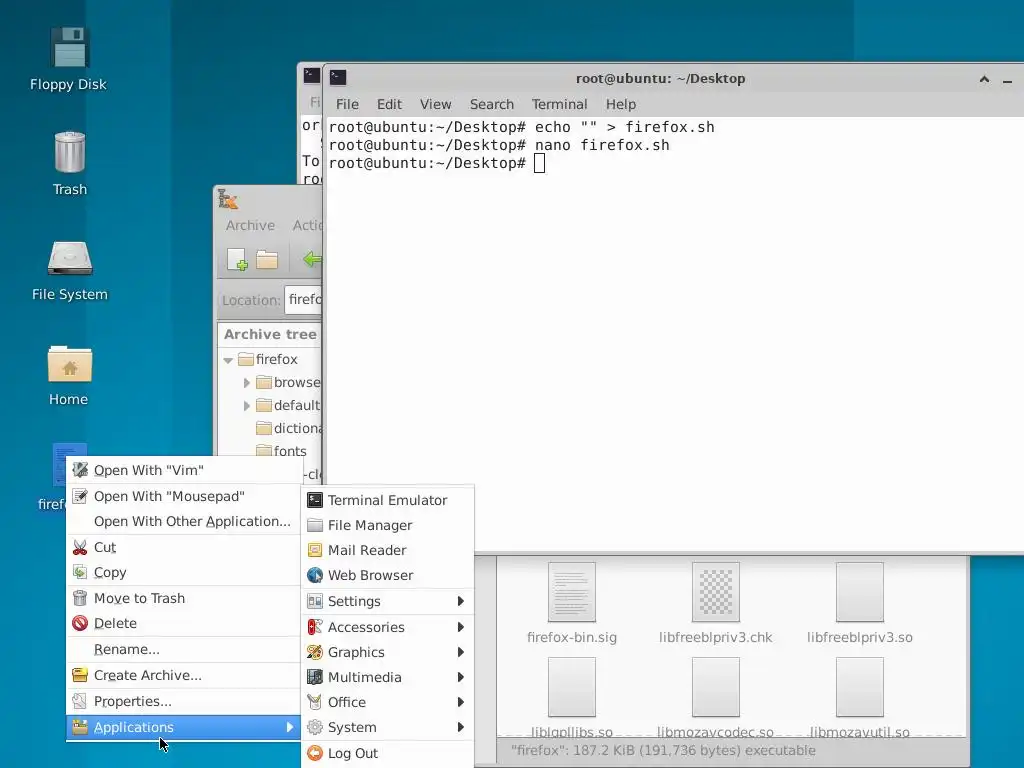Open the terminal View menu
Image resolution: width=1024 pixels, height=768 pixels.
point(436,104)
